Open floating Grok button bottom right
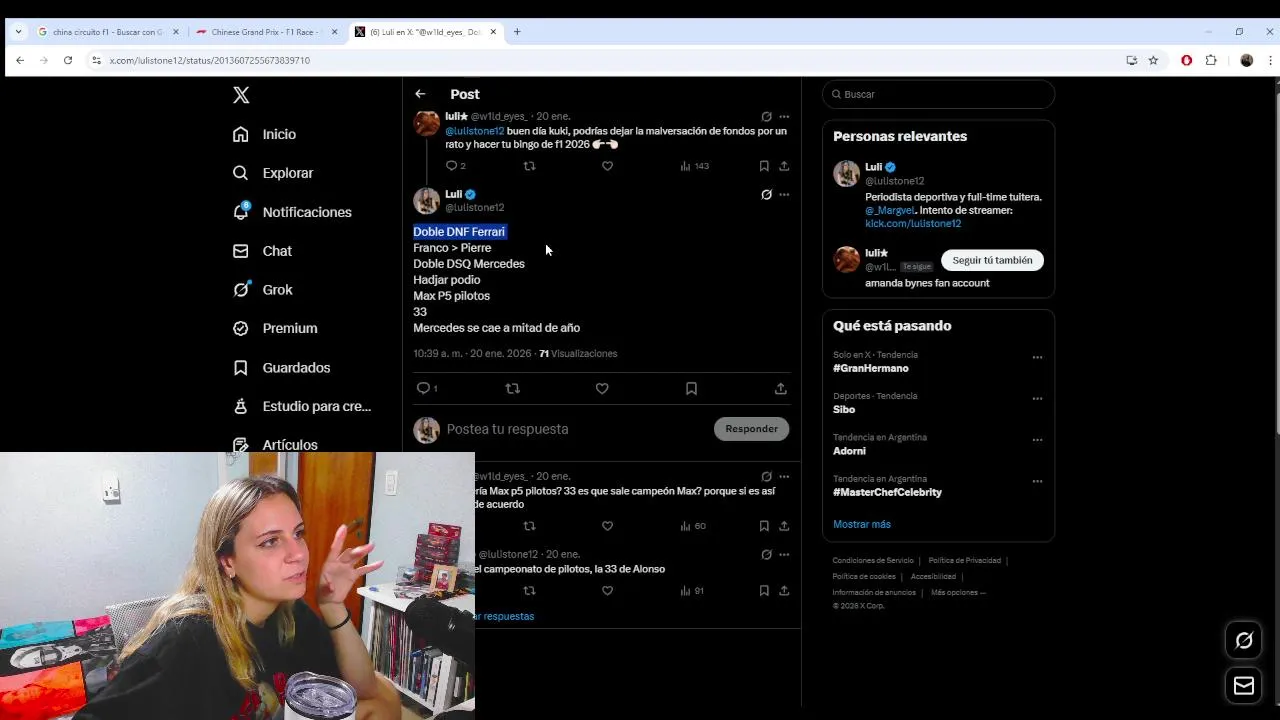The height and width of the screenshot is (720, 1280). (x=1244, y=640)
